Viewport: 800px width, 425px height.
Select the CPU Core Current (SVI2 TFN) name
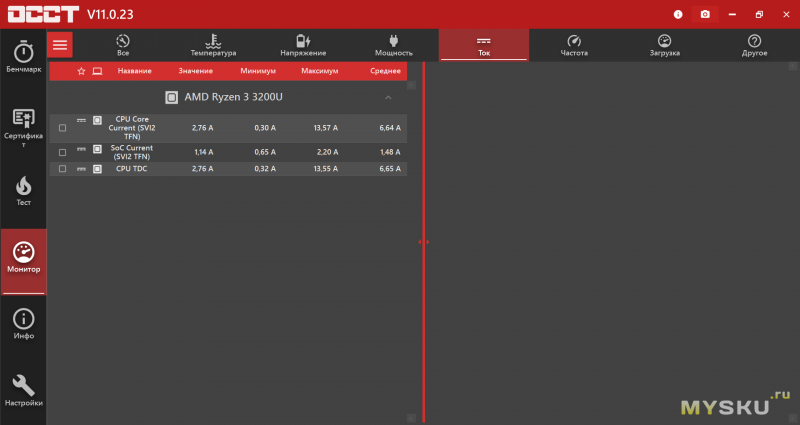coord(132,128)
